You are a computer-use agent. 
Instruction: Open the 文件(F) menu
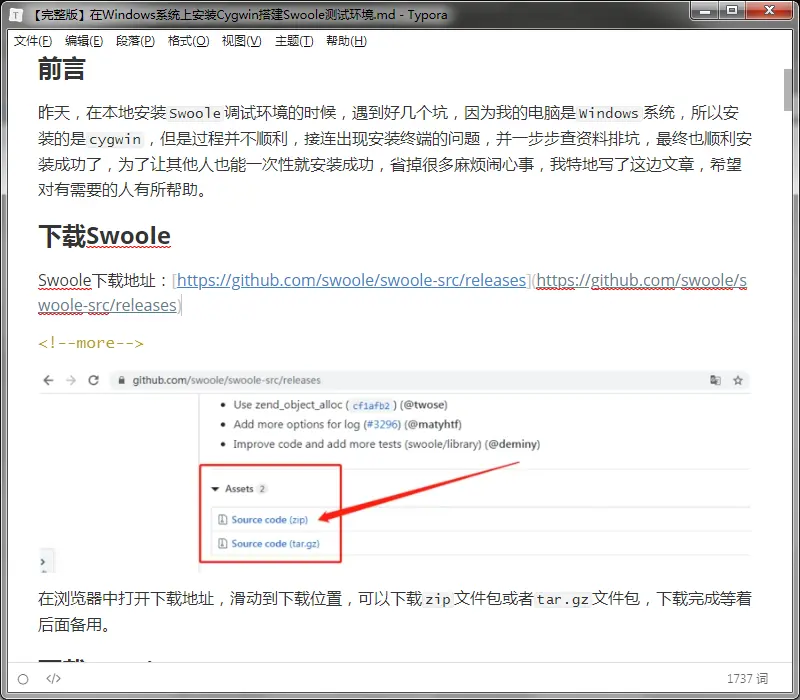[x=33, y=41]
